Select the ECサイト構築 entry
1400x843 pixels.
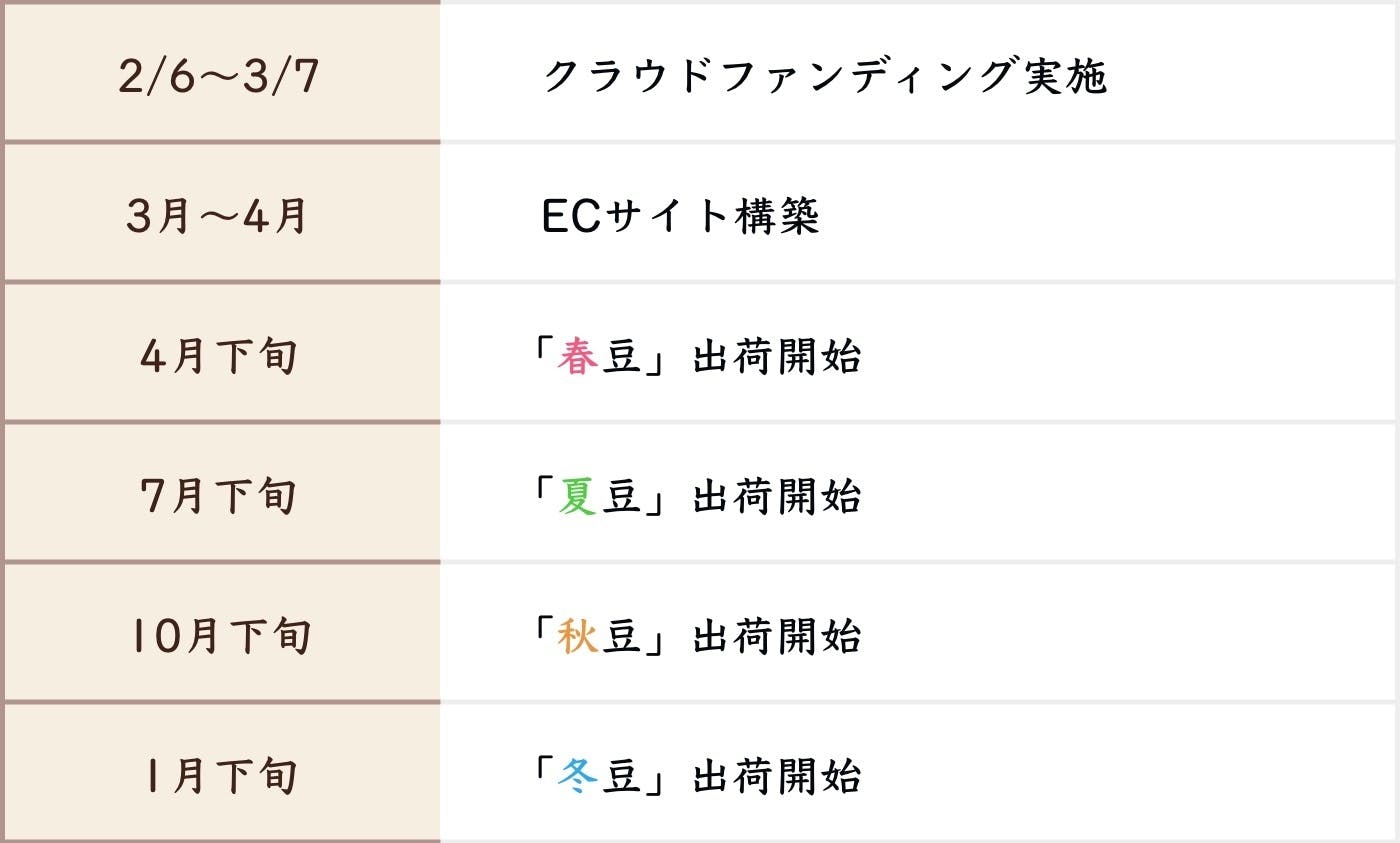[680, 217]
